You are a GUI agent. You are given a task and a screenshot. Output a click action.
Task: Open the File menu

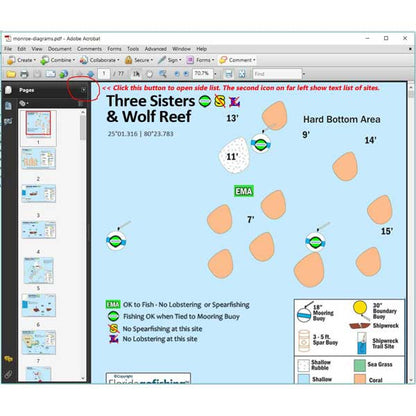coord(8,49)
